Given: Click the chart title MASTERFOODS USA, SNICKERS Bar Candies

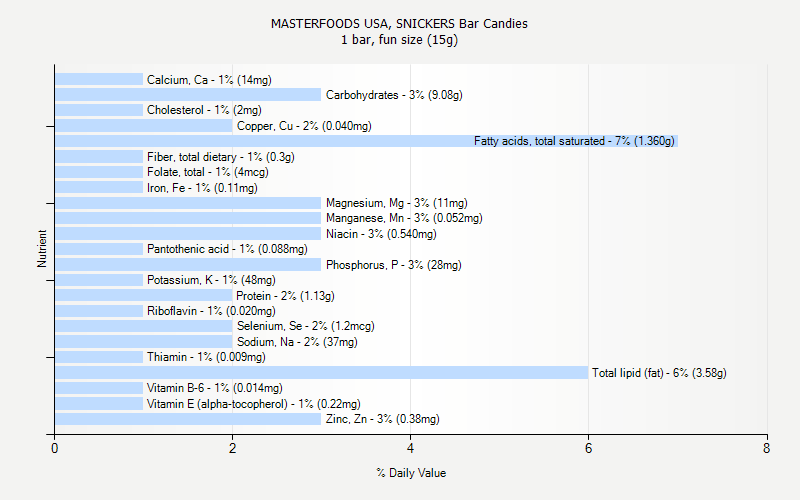Looking at the screenshot, I should [399, 23].
